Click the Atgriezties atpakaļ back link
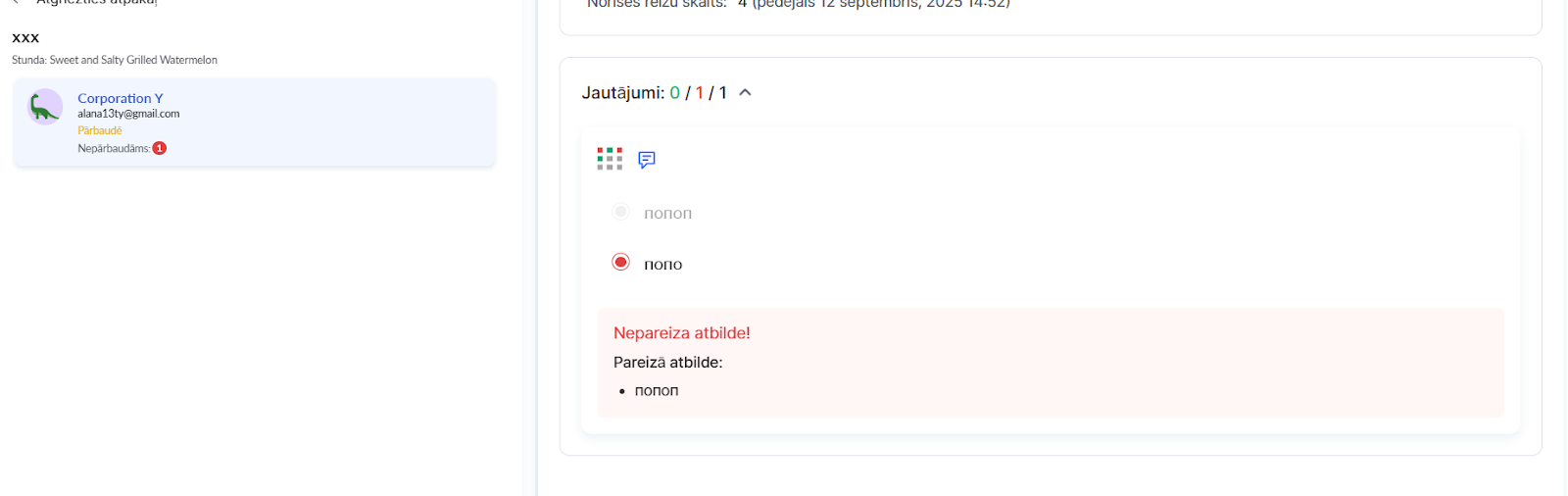This screenshot has height=496, width=1568. (96, 3)
